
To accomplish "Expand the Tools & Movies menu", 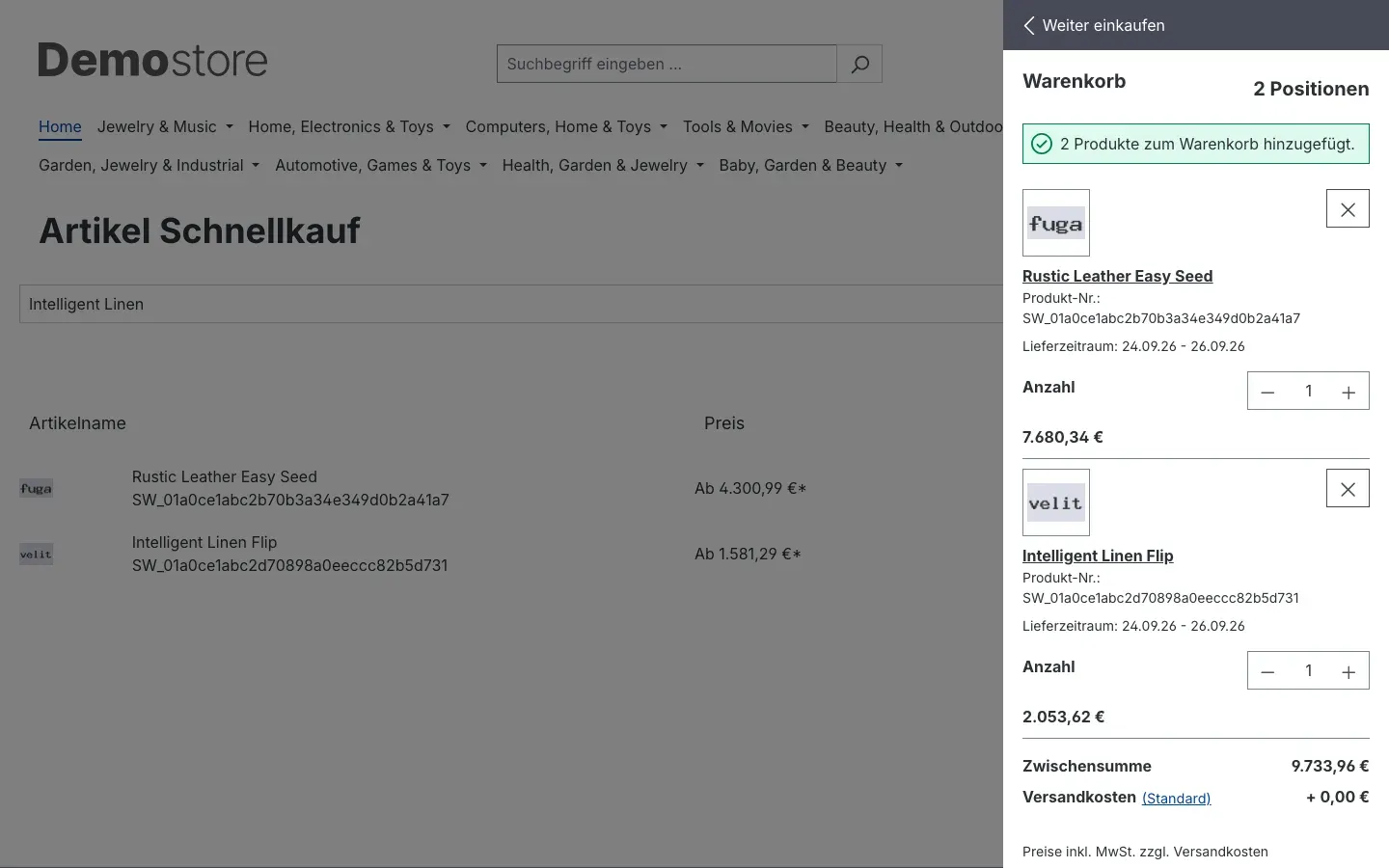I will tap(746, 126).
